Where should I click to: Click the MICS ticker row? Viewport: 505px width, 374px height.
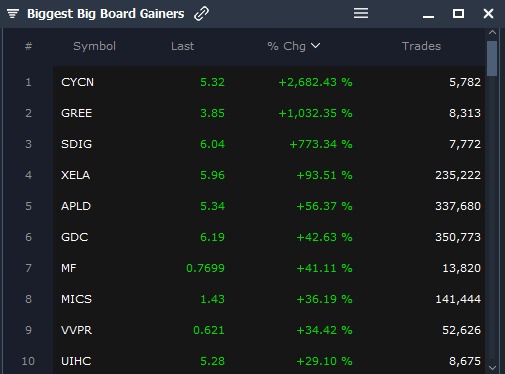[x=269, y=299]
